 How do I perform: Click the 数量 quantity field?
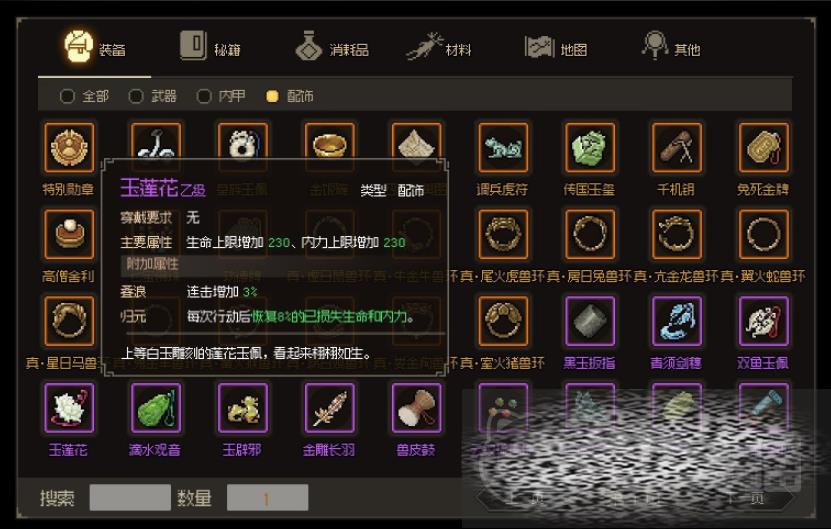click(x=267, y=497)
